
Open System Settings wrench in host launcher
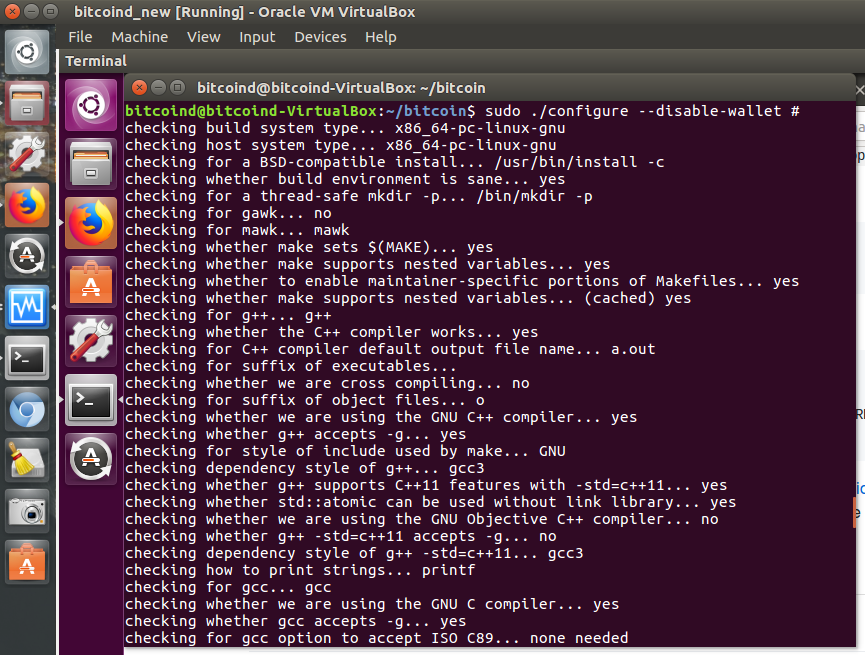(27, 154)
